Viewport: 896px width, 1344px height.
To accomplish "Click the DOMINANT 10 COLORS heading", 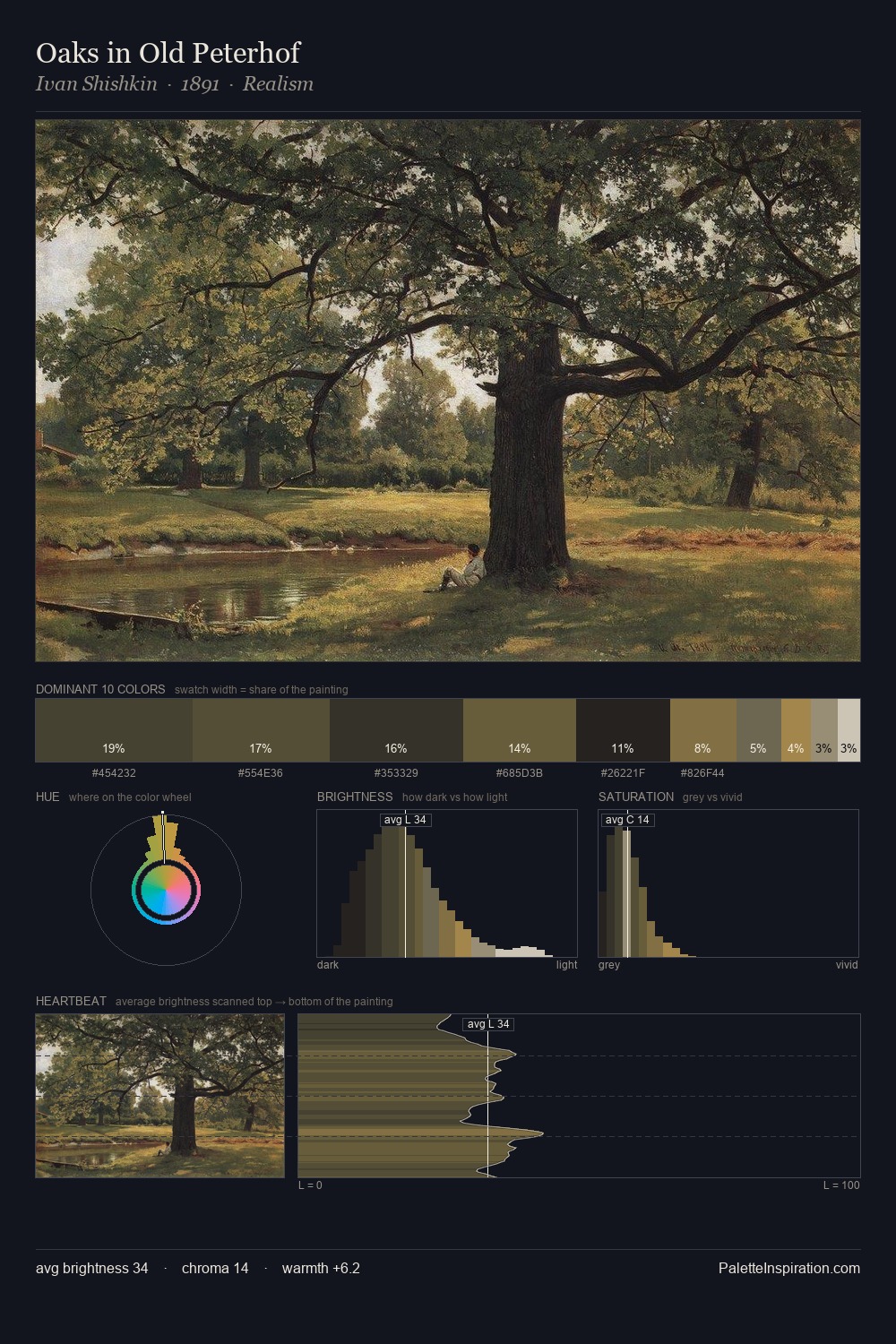I will tap(100, 689).
